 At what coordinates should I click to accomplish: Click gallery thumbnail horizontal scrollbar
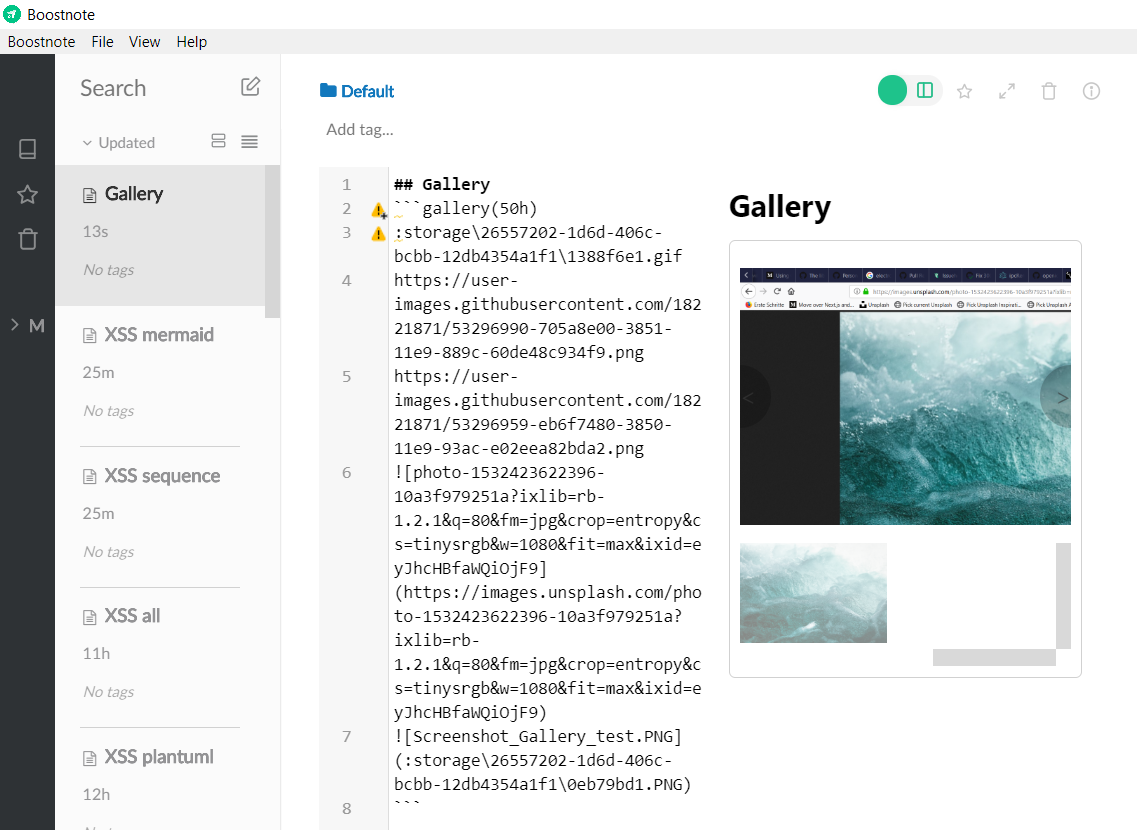point(994,657)
